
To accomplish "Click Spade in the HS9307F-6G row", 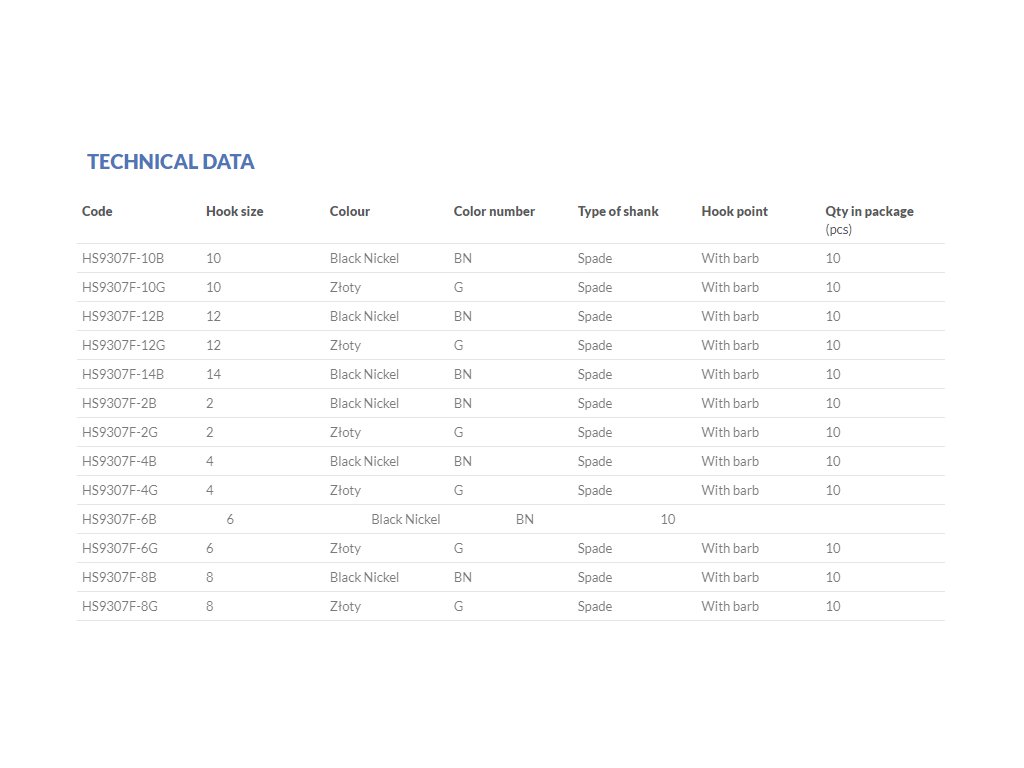I will click(x=595, y=548).
